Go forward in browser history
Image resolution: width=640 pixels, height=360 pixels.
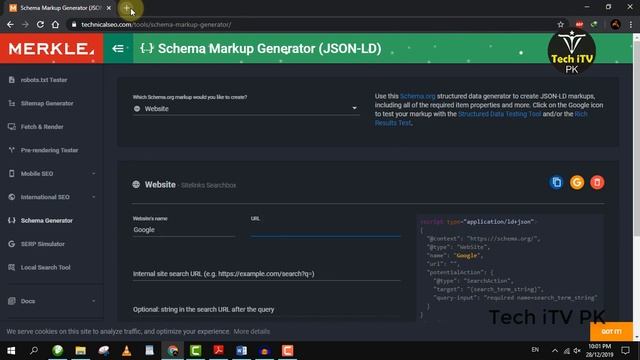[25, 24]
